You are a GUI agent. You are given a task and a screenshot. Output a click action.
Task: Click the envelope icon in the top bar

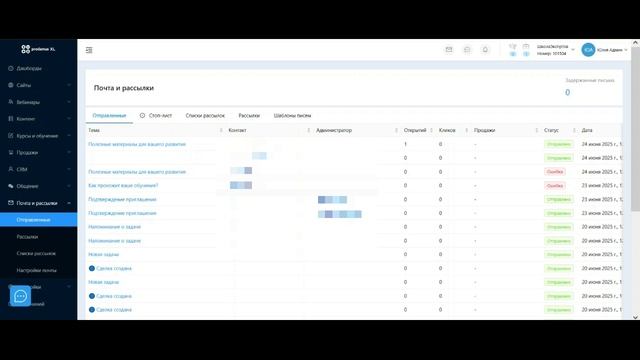tap(449, 50)
